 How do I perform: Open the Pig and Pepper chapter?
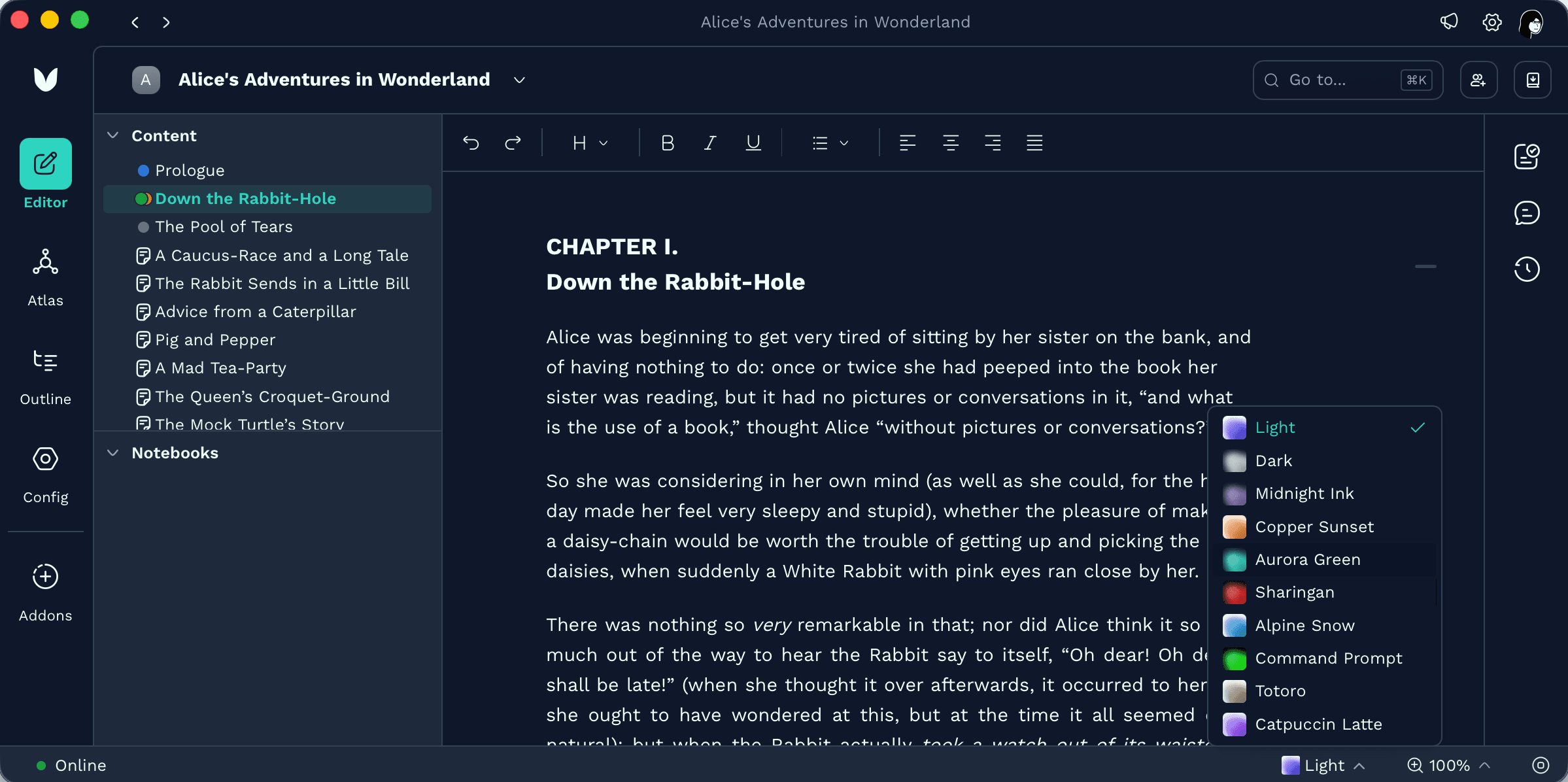tap(267, 340)
